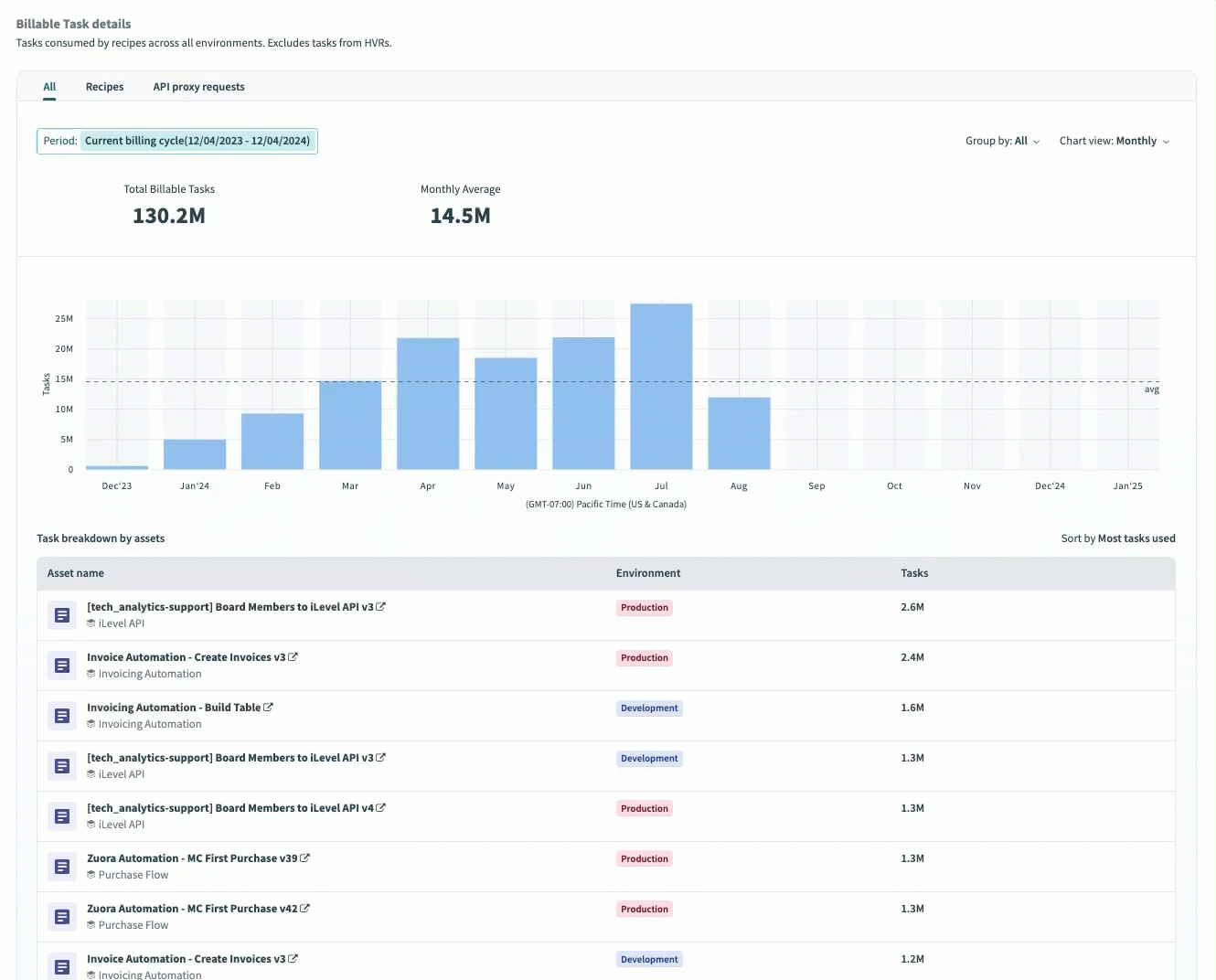Click the Production badge on Invoice Automation - Create Invoices v3
The image size is (1216, 980).
point(644,657)
